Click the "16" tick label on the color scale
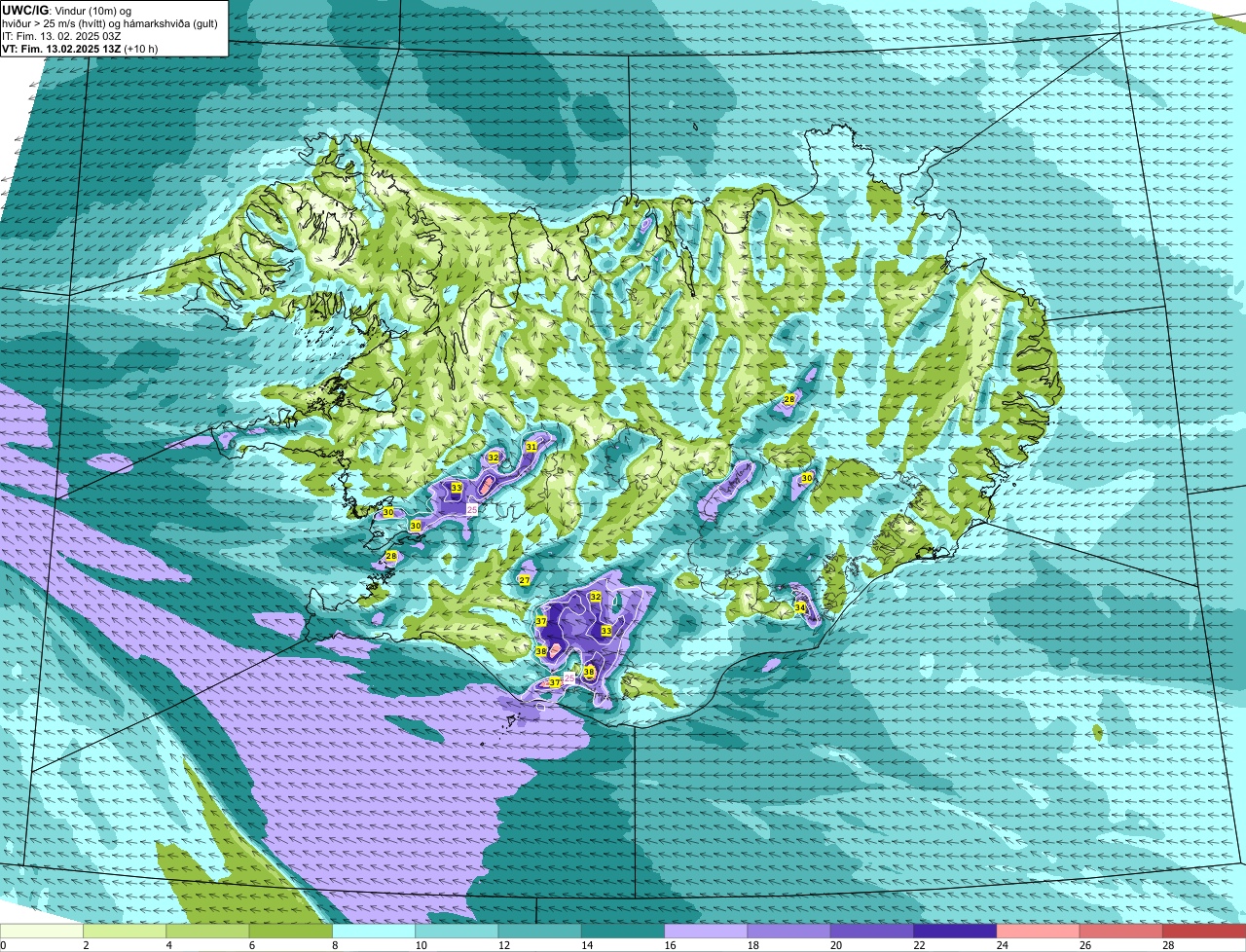The width and height of the screenshot is (1246, 952). (668, 945)
